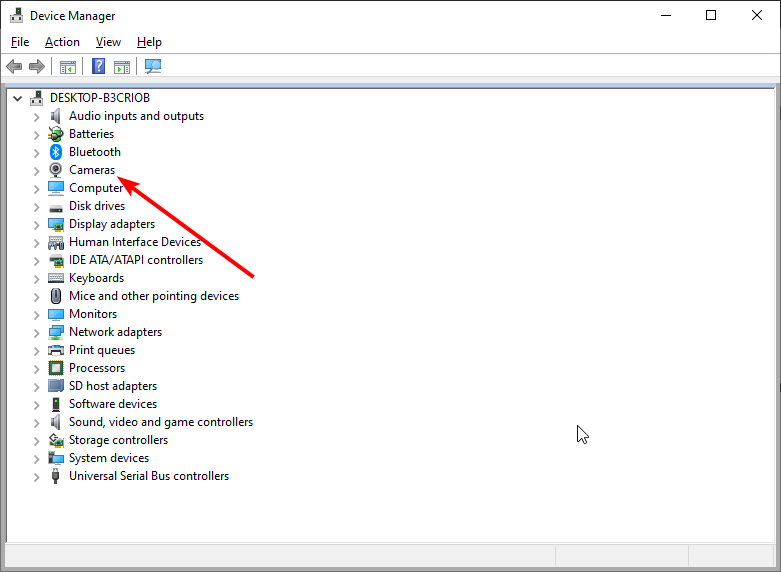
Task: Select the DESKTOP-B3CRIOB root label
Action: pyautogui.click(x=100, y=98)
